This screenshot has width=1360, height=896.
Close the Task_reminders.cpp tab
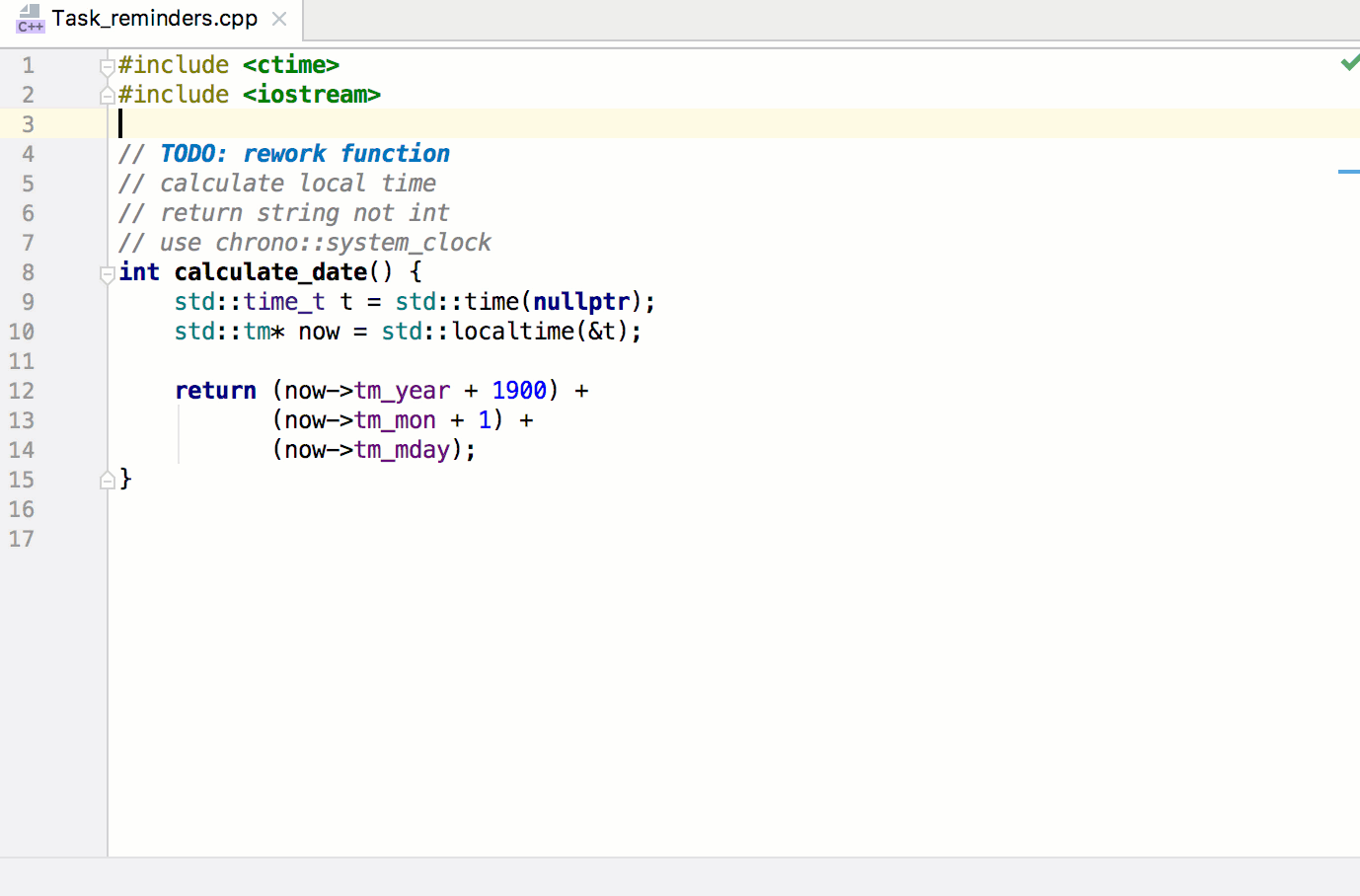[x=277, y=18]
